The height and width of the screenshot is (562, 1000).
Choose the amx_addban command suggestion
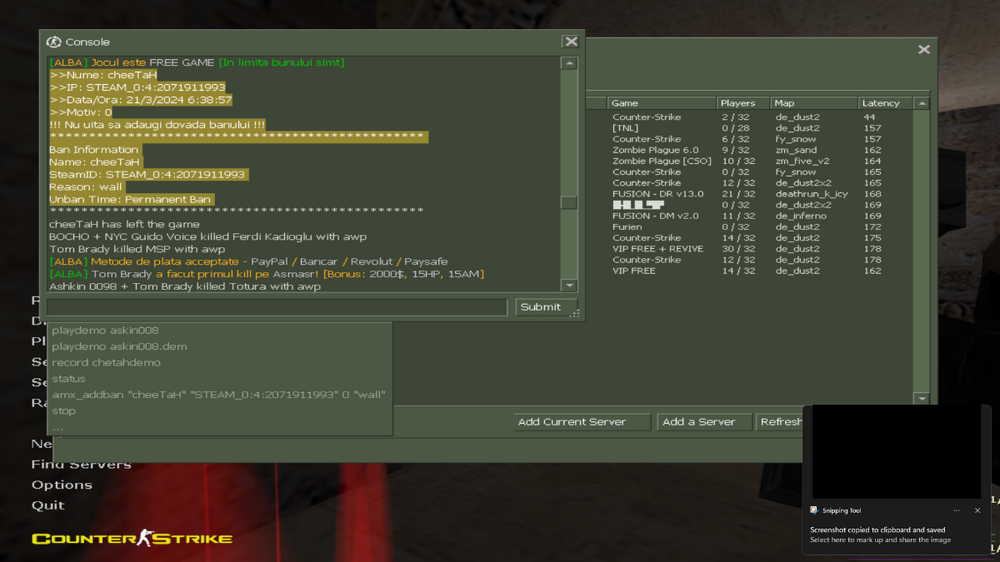click(x=218, y=395)
